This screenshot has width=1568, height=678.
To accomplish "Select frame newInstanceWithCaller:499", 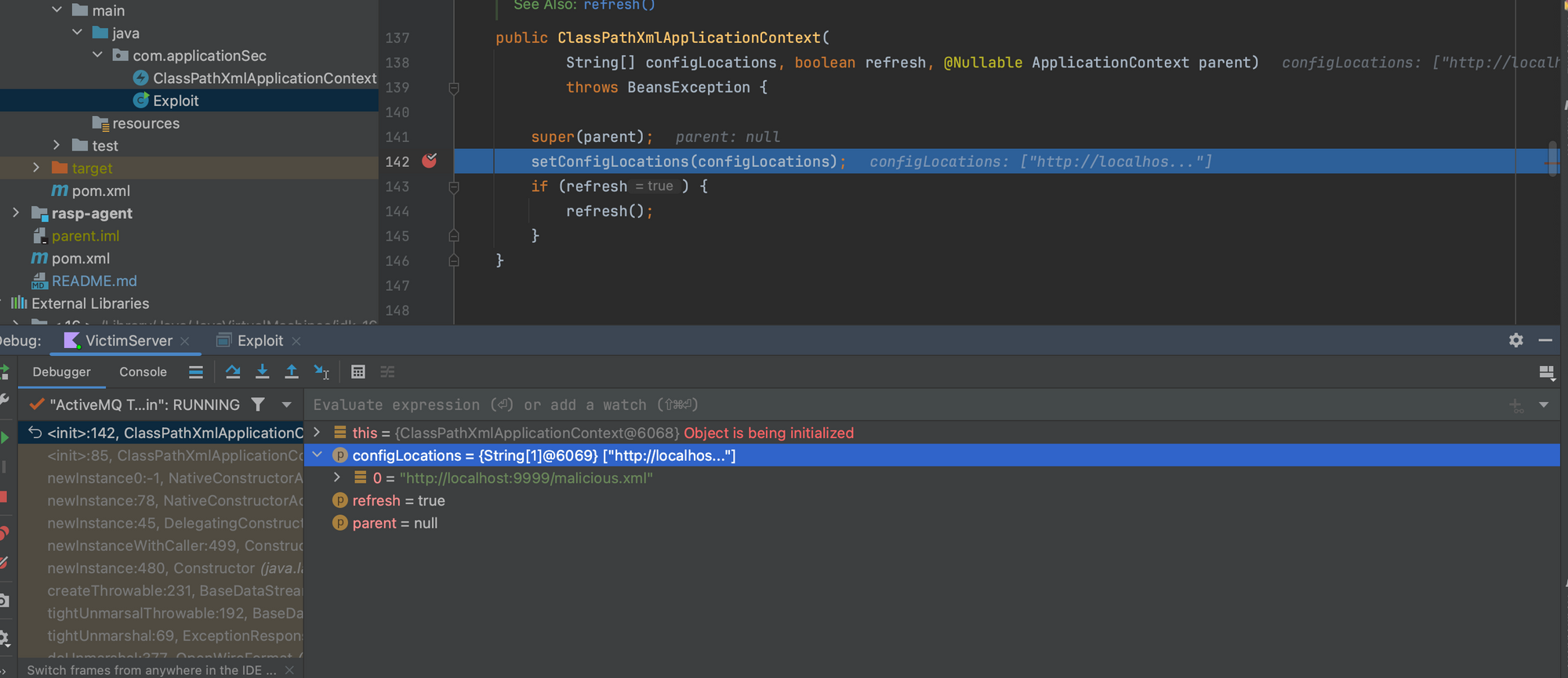I will [x=161, y=546].
